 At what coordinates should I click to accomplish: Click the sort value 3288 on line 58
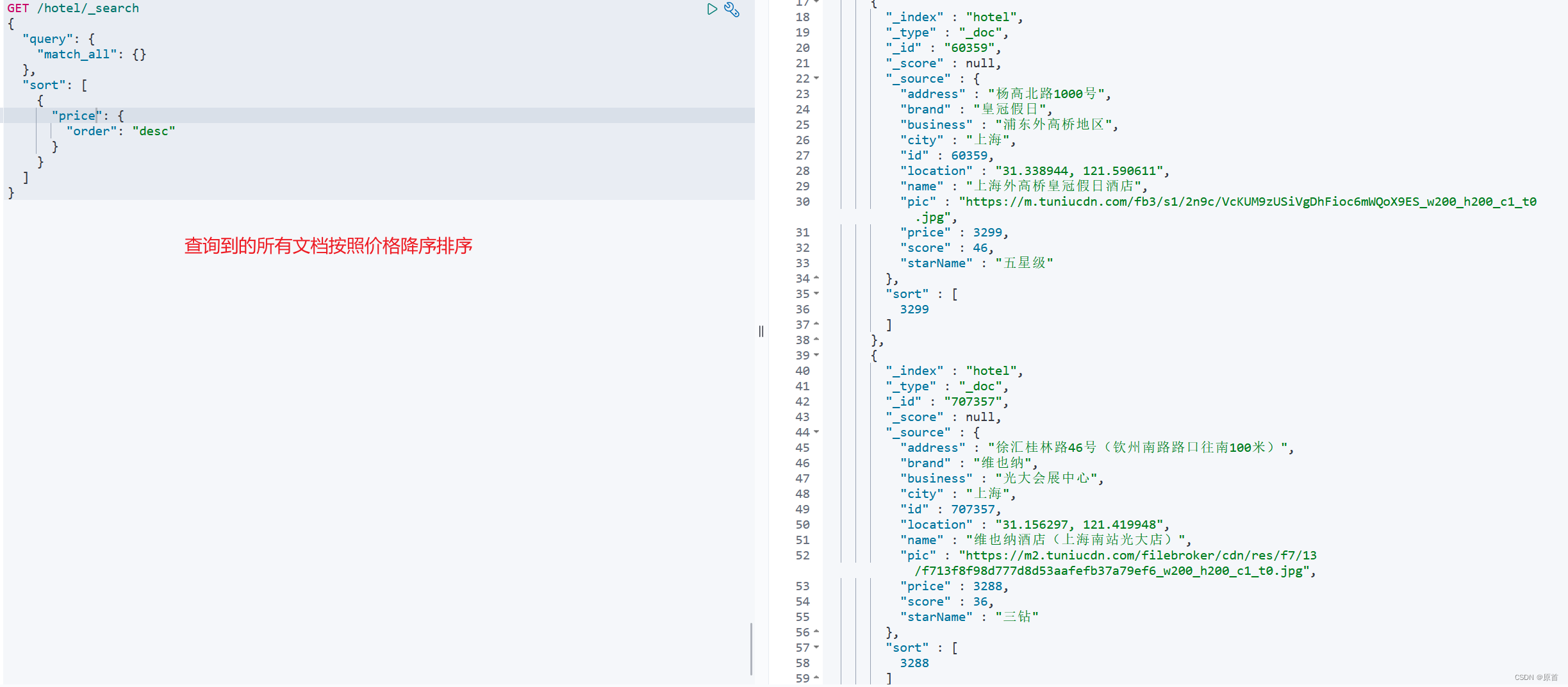pyautogui.click(x=914, y=663)
